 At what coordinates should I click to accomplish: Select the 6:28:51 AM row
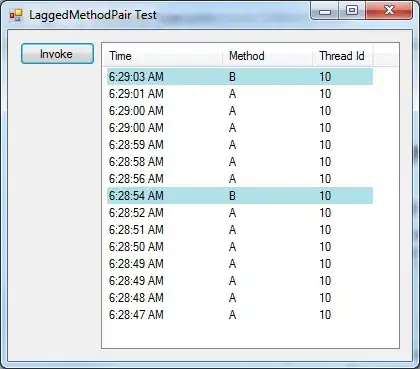(240, 230)
